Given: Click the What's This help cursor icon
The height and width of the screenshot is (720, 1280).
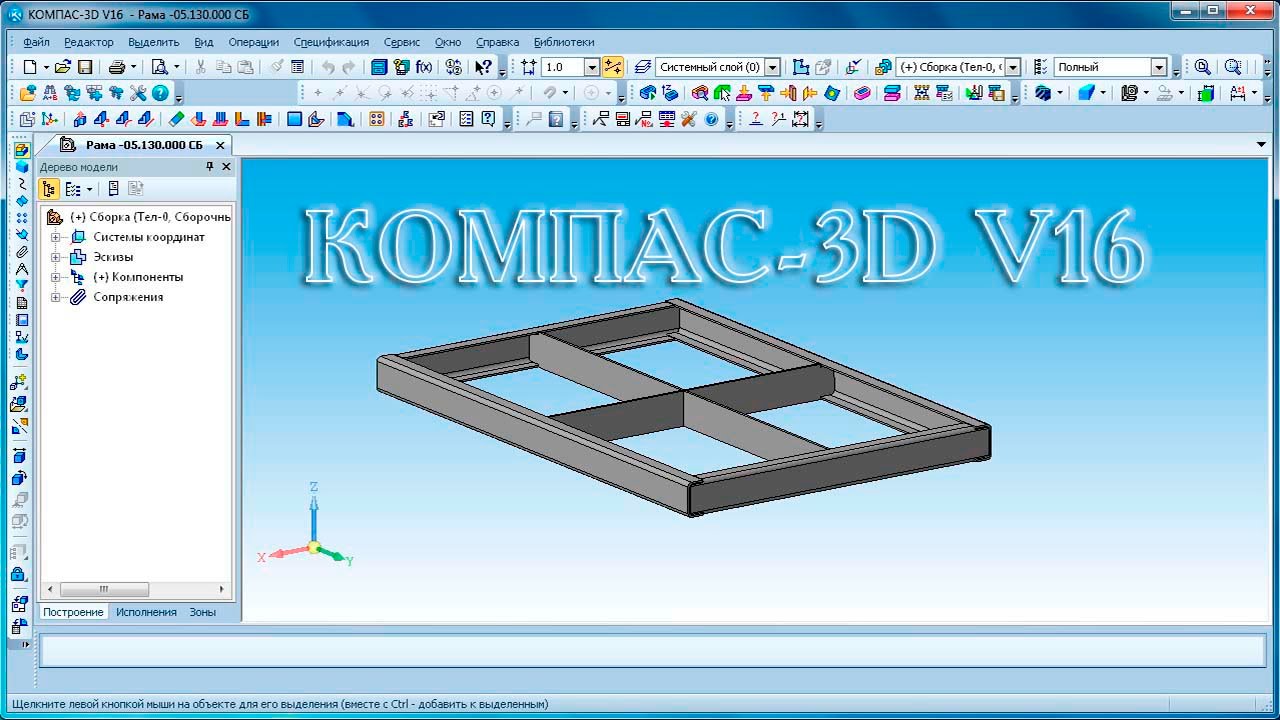Looking at the screenshot, I should coord(483,67).
